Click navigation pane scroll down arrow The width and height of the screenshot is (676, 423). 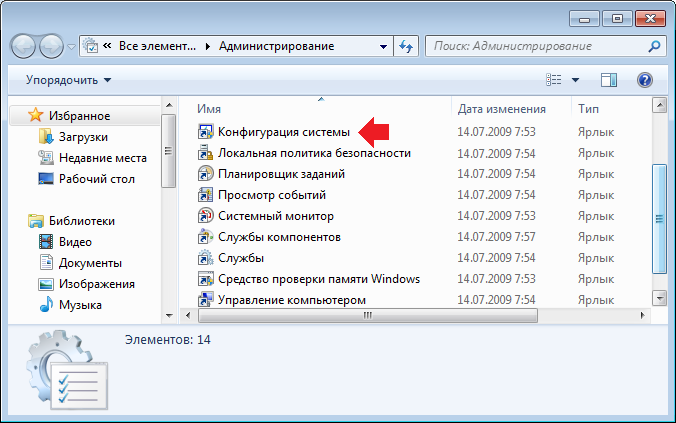(x=169, y=316)
